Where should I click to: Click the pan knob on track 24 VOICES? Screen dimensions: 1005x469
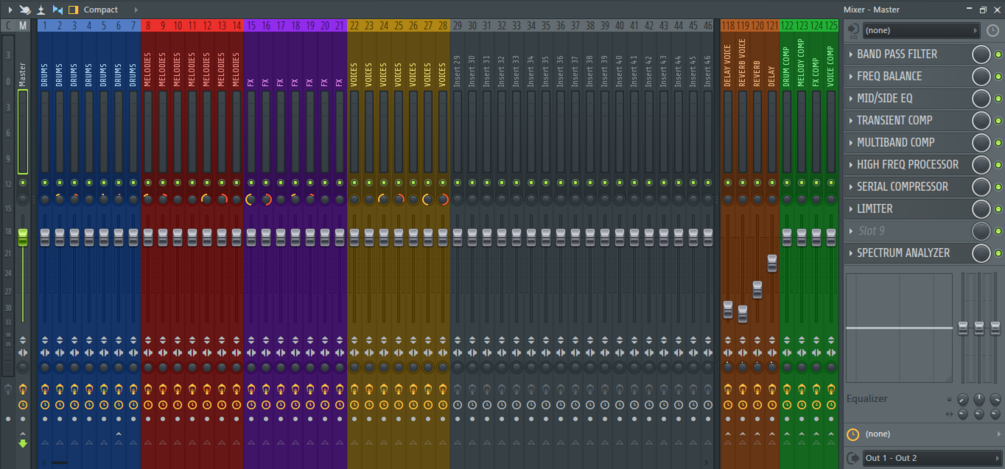pos(384,199)
